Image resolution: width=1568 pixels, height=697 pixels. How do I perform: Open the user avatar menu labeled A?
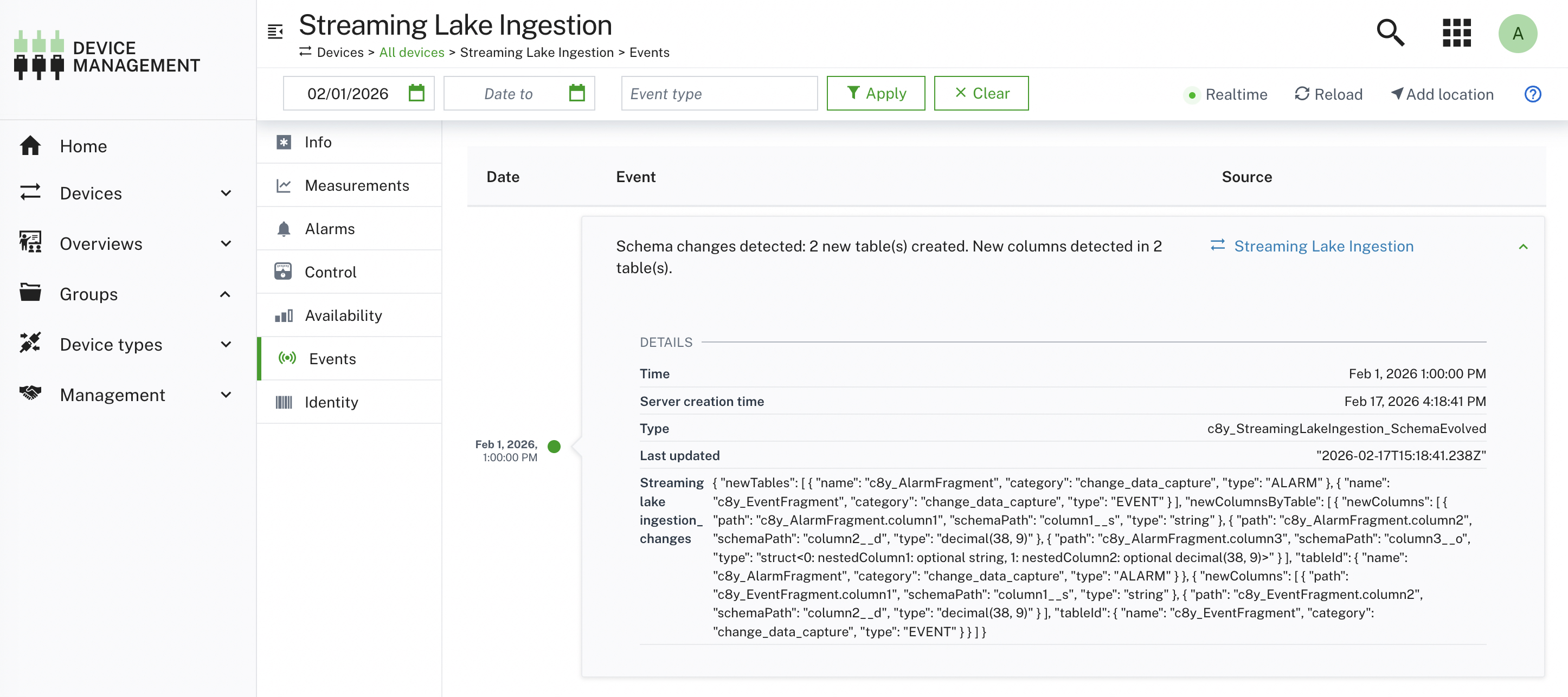(1518, 33)
